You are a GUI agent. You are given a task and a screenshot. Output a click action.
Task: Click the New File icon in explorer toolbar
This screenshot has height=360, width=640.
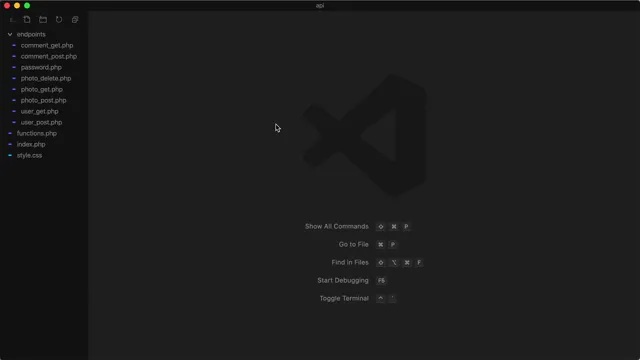click(27, 20)
